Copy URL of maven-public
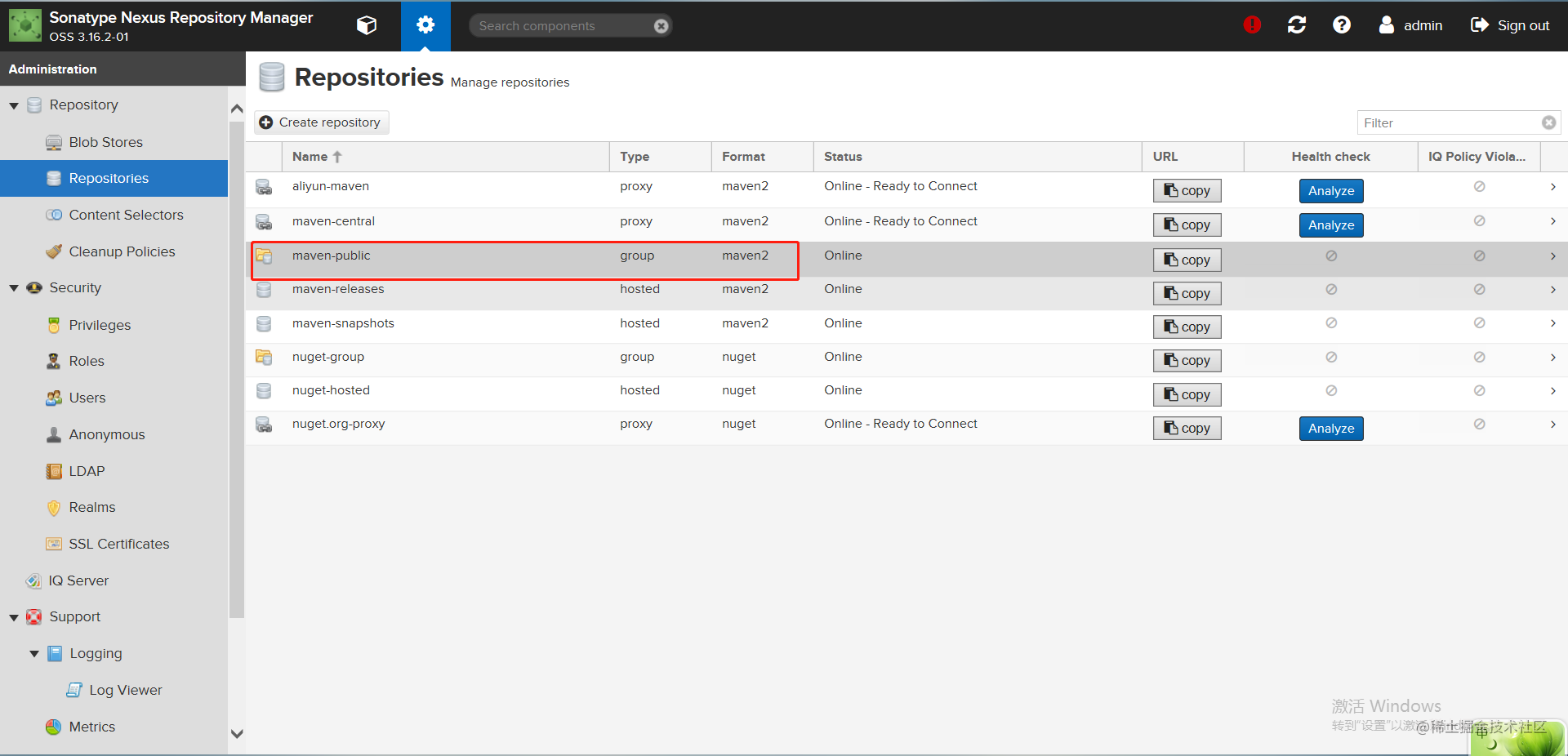Image resolution: width=1568 pixels, height=756 pixels. pyautogui.click(x=1187, y=260)
